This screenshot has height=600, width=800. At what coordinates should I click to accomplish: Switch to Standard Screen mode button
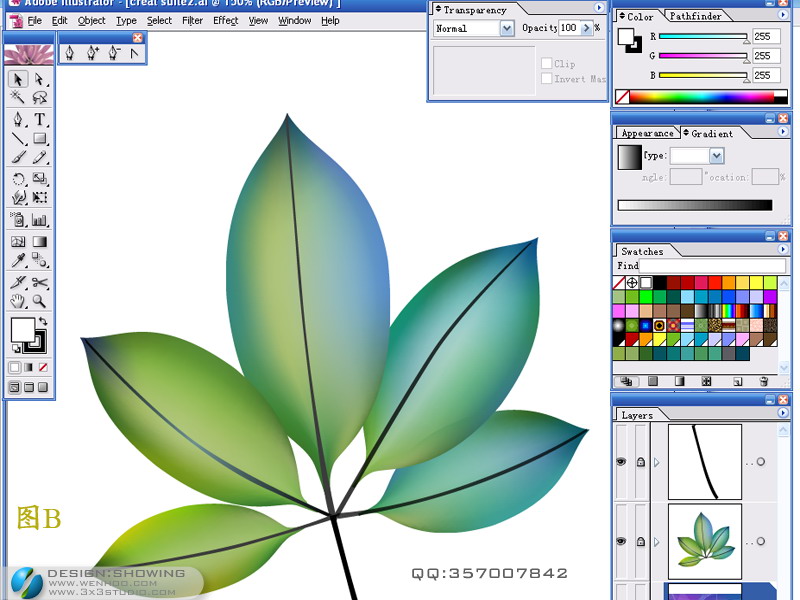click(x=14, y=387)
